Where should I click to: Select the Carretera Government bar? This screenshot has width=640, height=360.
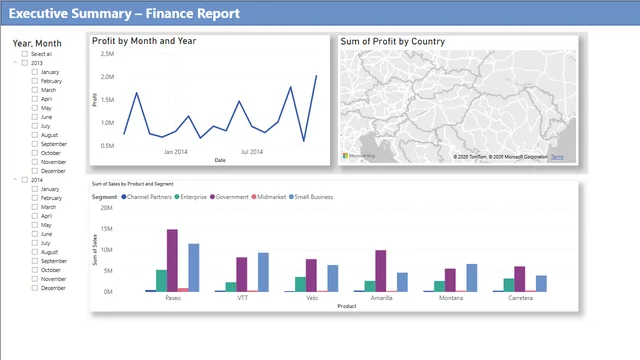[520, 279]
